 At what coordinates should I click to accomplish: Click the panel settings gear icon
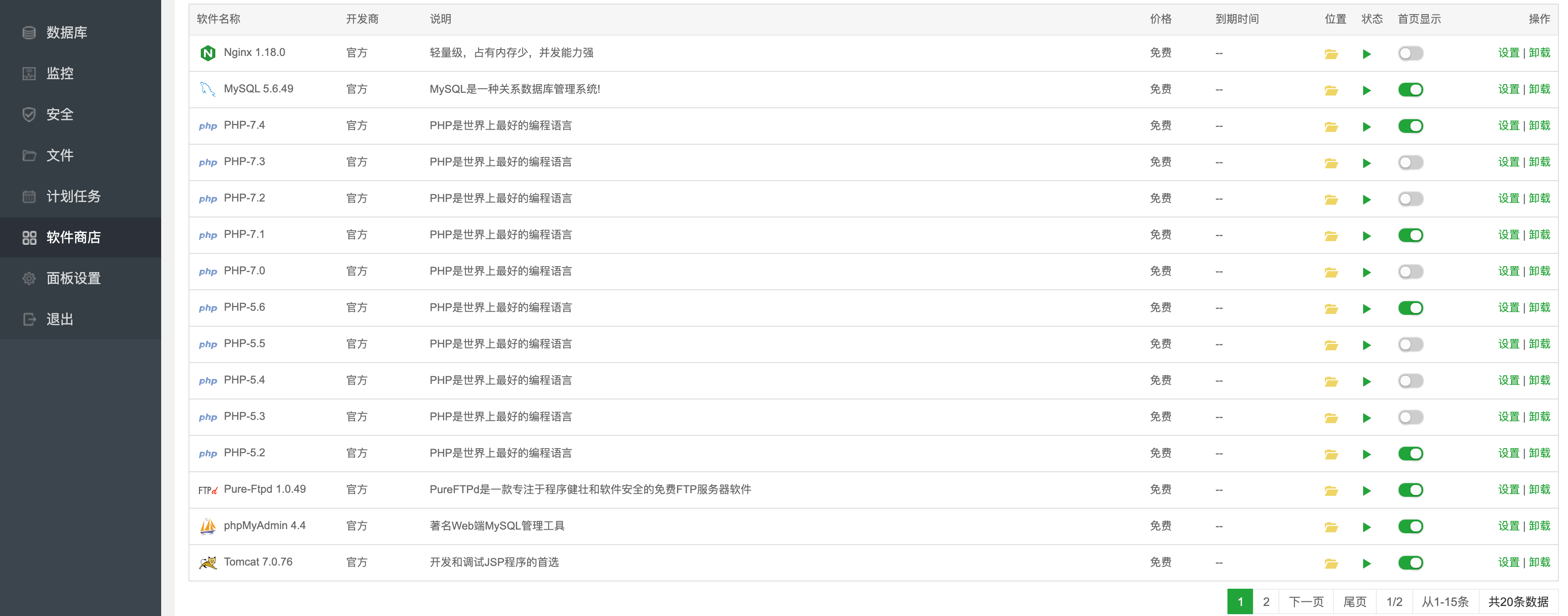click(x=29, y=278)
